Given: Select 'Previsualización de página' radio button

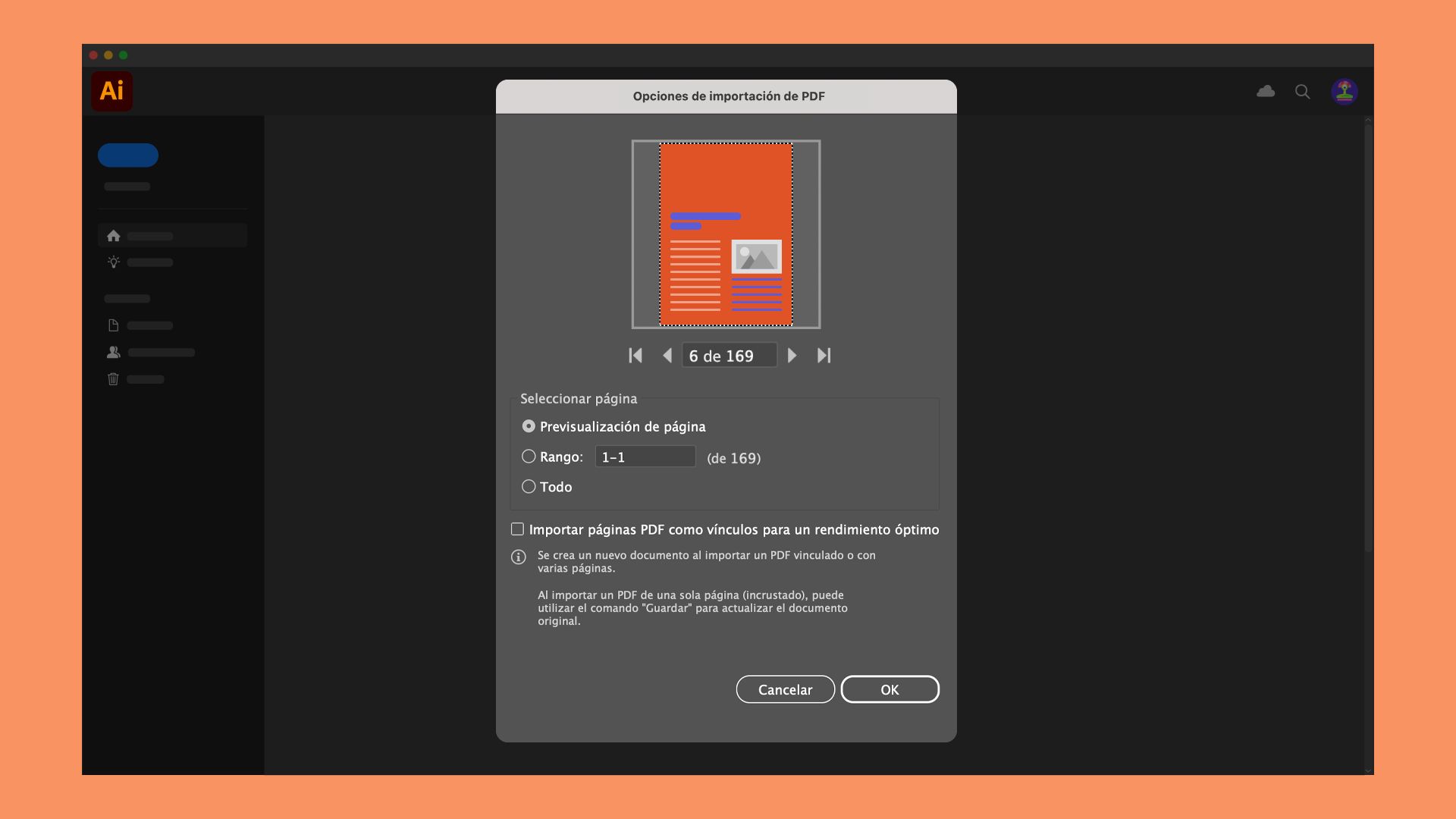Looking at the screenshot, I should click(x=527, y=425).
